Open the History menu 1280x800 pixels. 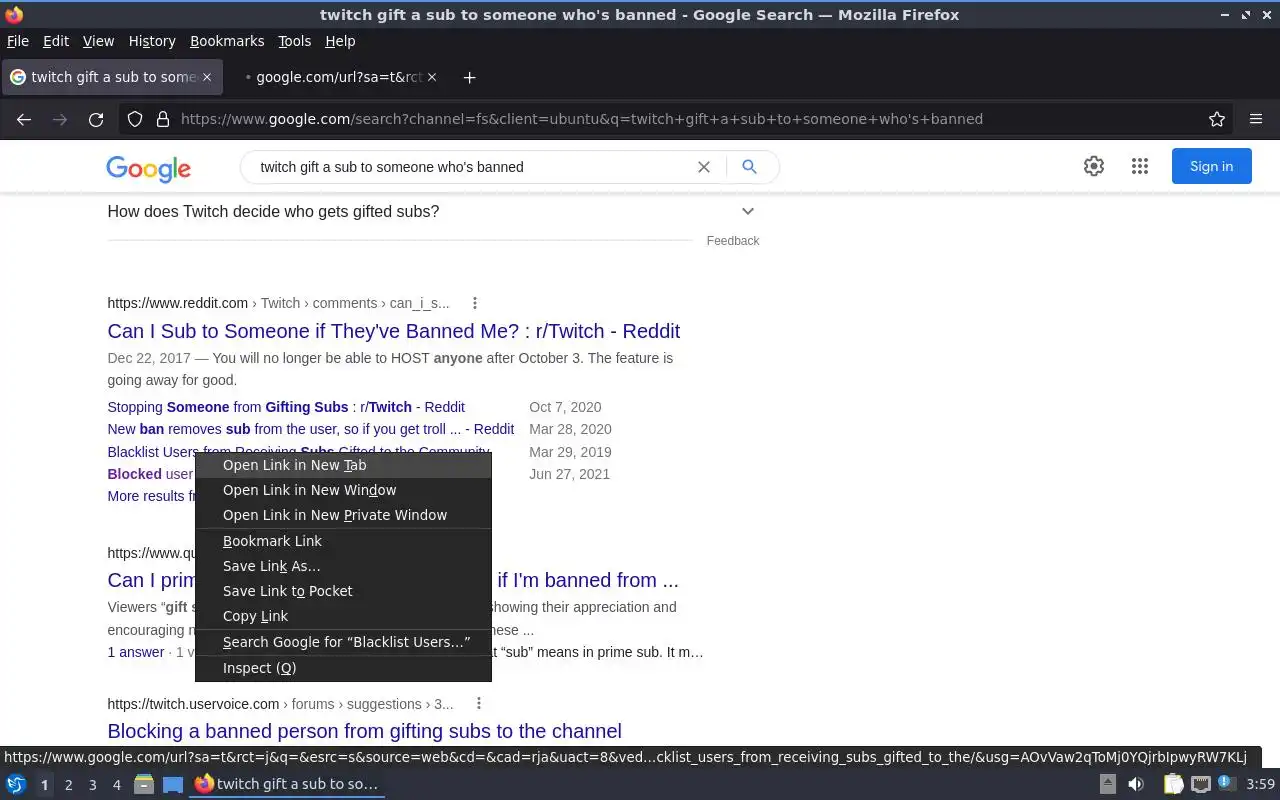152,41
